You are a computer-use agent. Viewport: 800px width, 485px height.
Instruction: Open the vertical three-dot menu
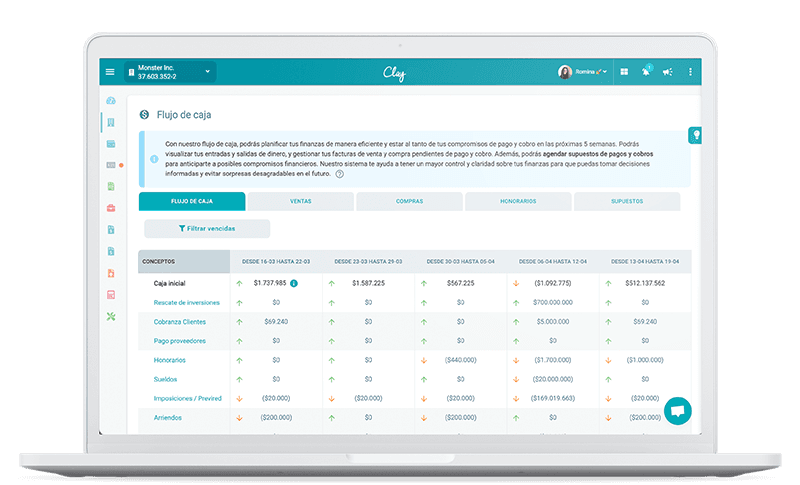pos(690,72)
